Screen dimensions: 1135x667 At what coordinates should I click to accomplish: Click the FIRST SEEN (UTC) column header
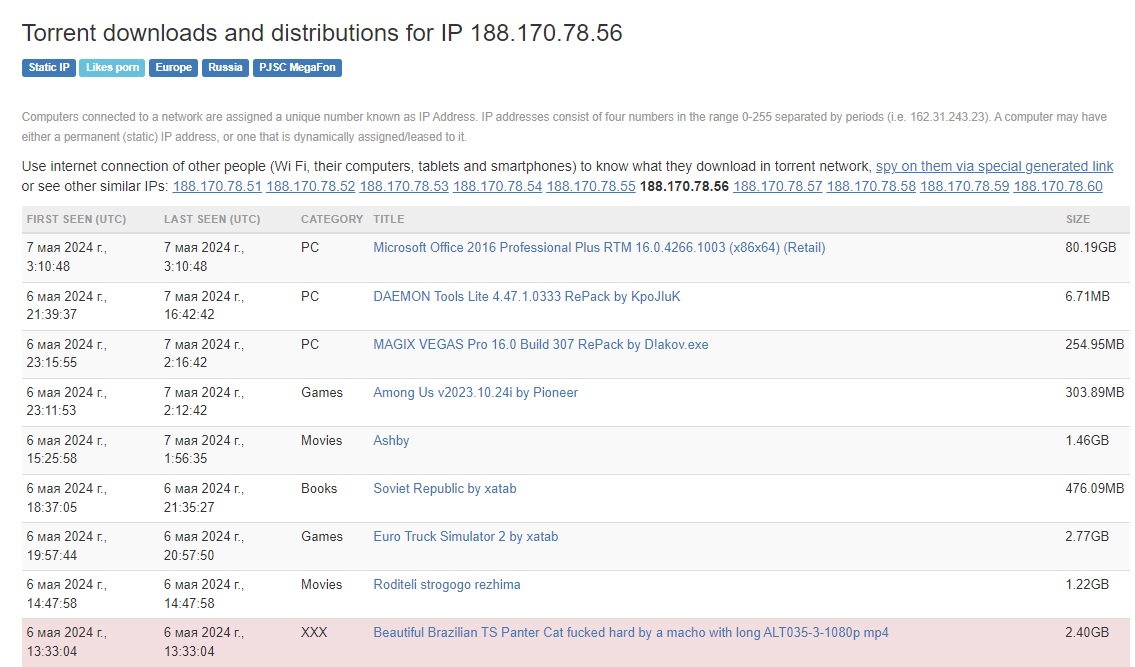(x=76, y=219)
